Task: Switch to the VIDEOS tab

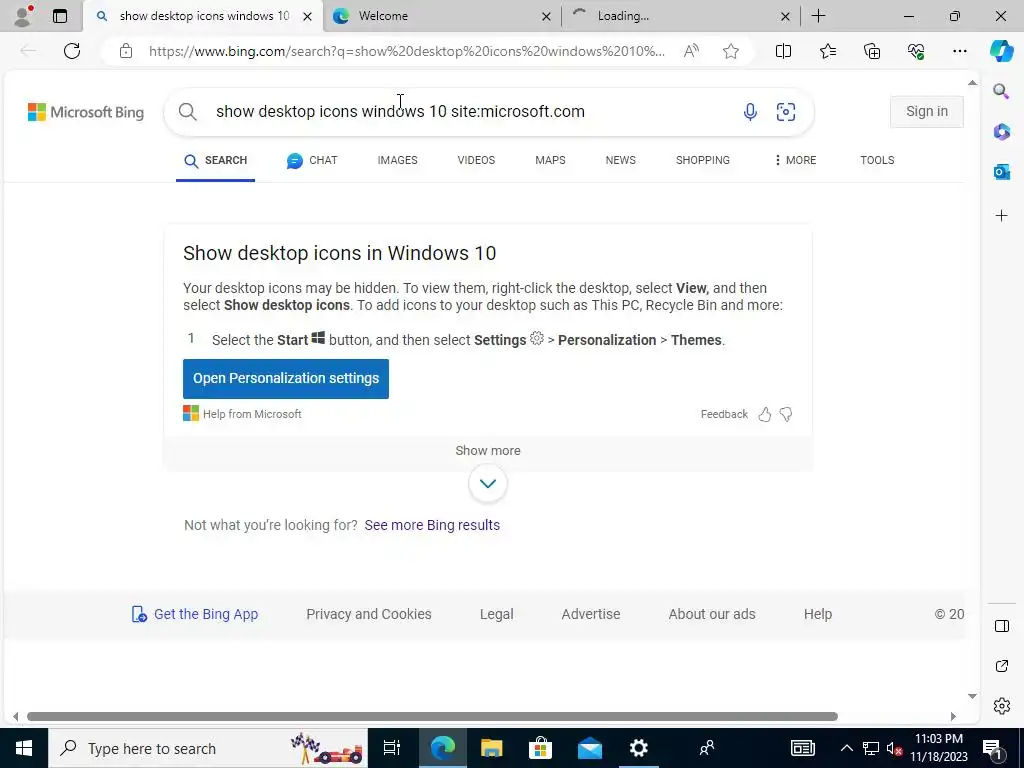Action: [x=476, y=160]
